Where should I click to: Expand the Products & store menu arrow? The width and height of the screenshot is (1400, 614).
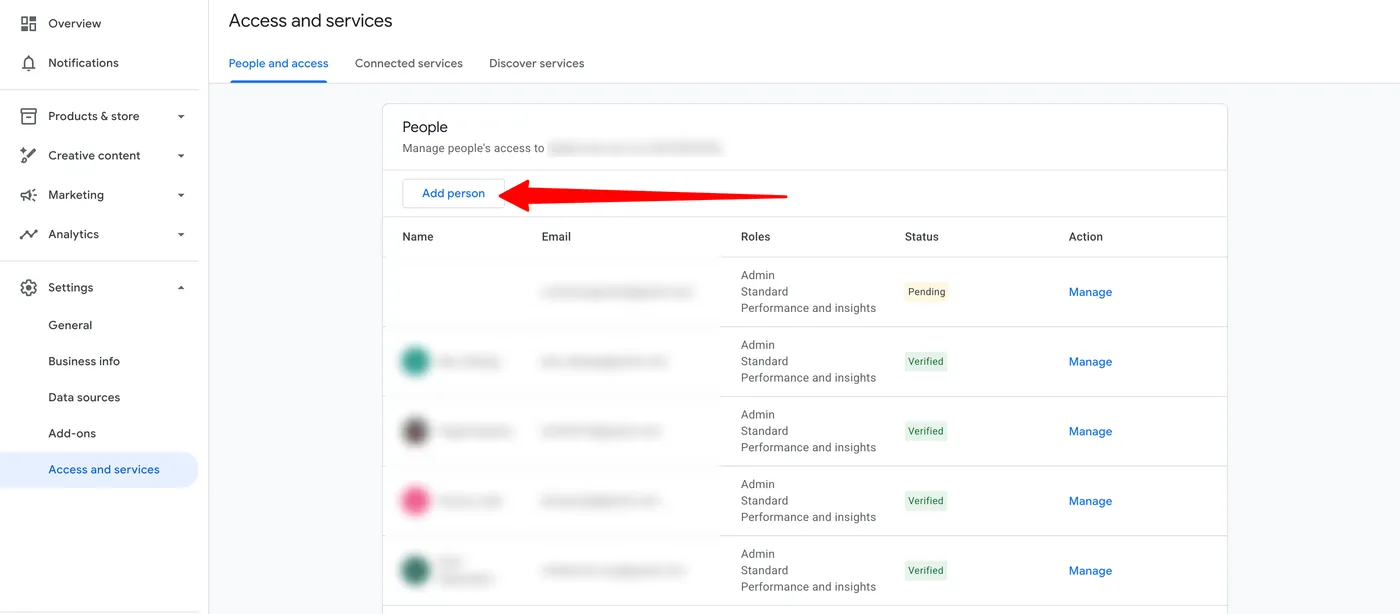coord(181,117)
